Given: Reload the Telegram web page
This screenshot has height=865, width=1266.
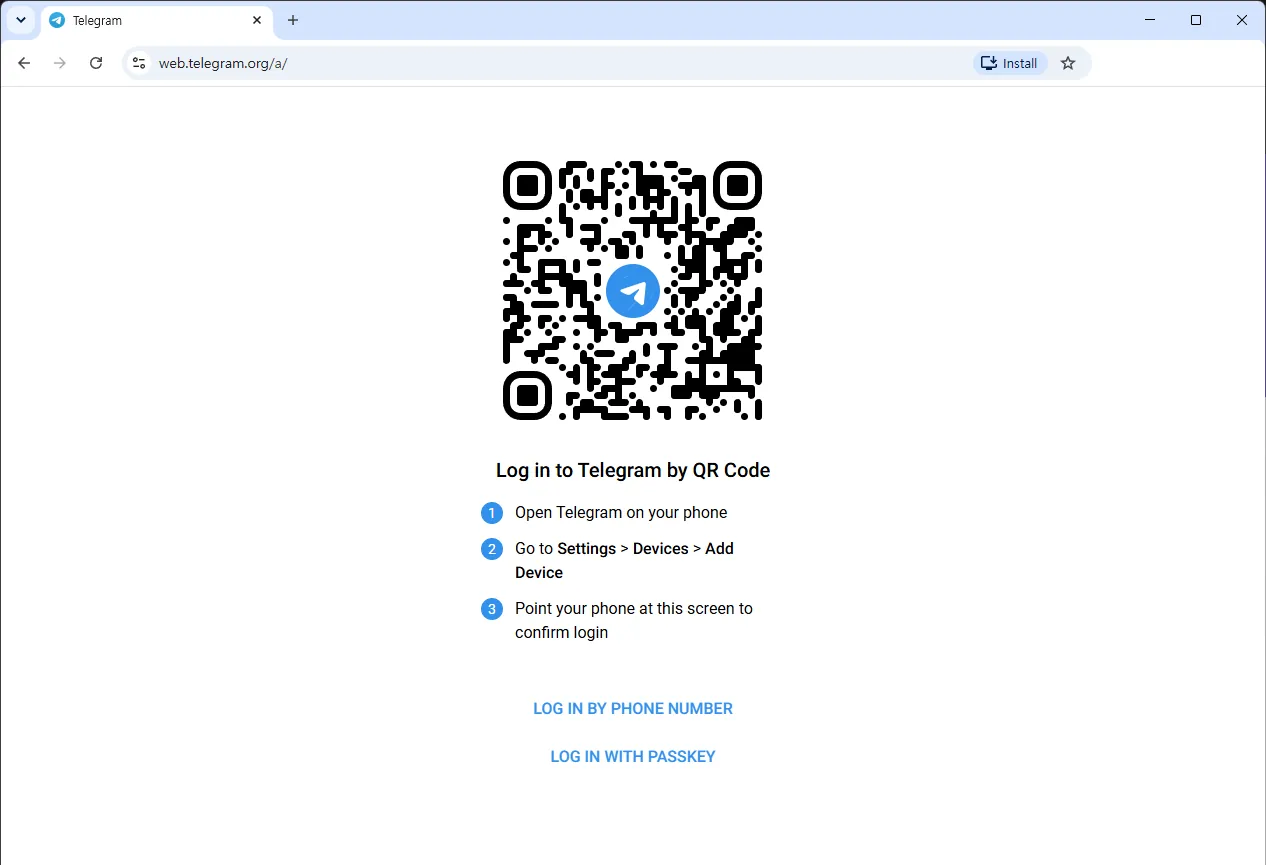Looking at the screenshot, I should click(96, 63).
